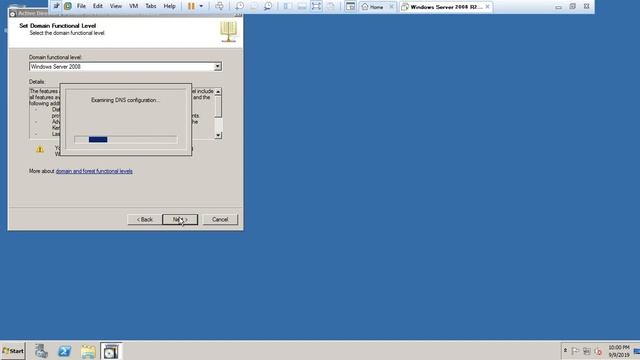
Task: Click the pin icon in VMware toolbar
Action: 56,6
